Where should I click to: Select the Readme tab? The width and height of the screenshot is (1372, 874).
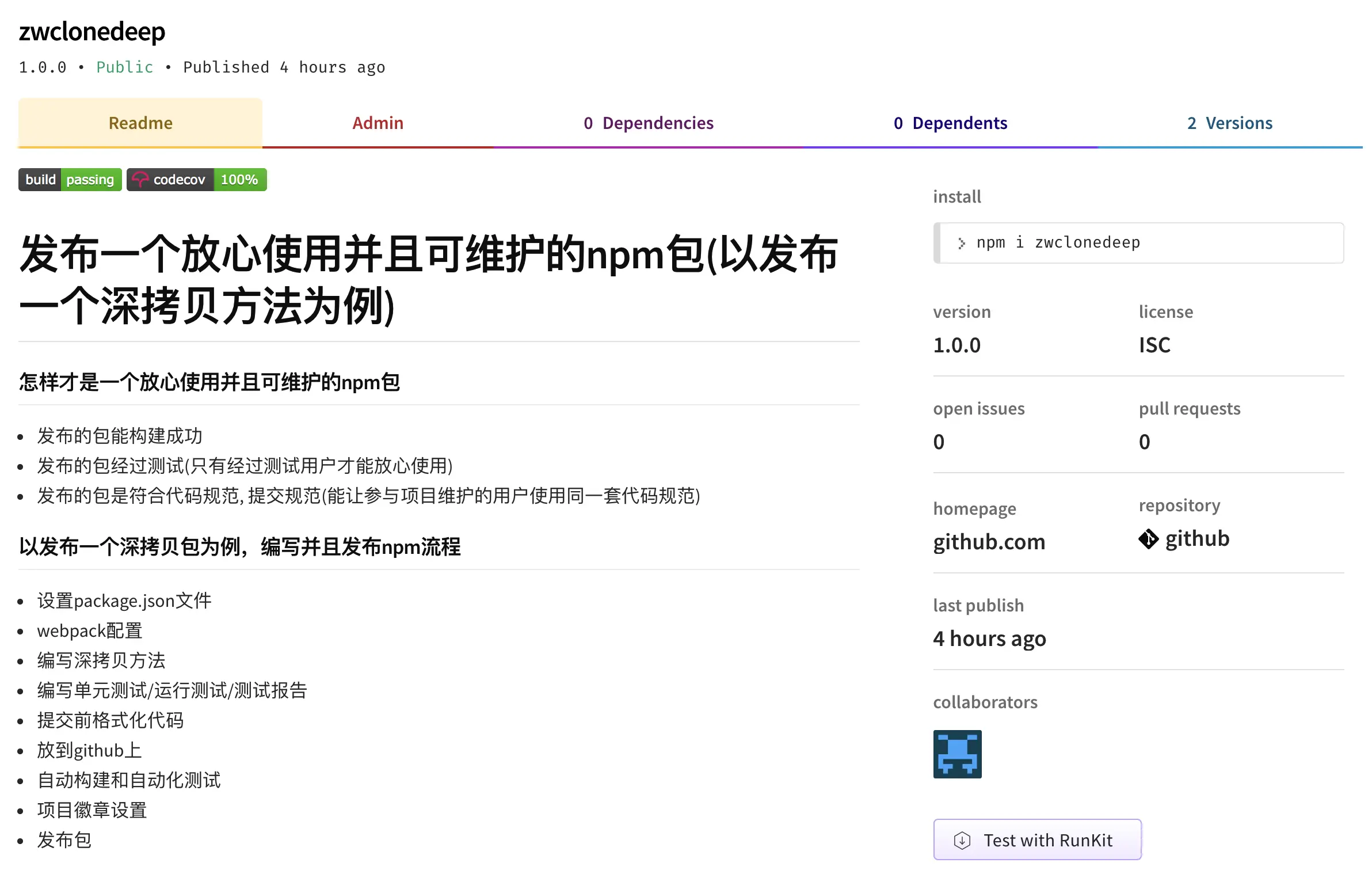click(140, 123)
